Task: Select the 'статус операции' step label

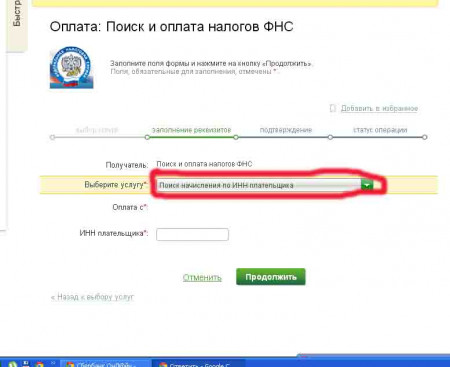Action: pyautogui.click(x=380, y=130)
